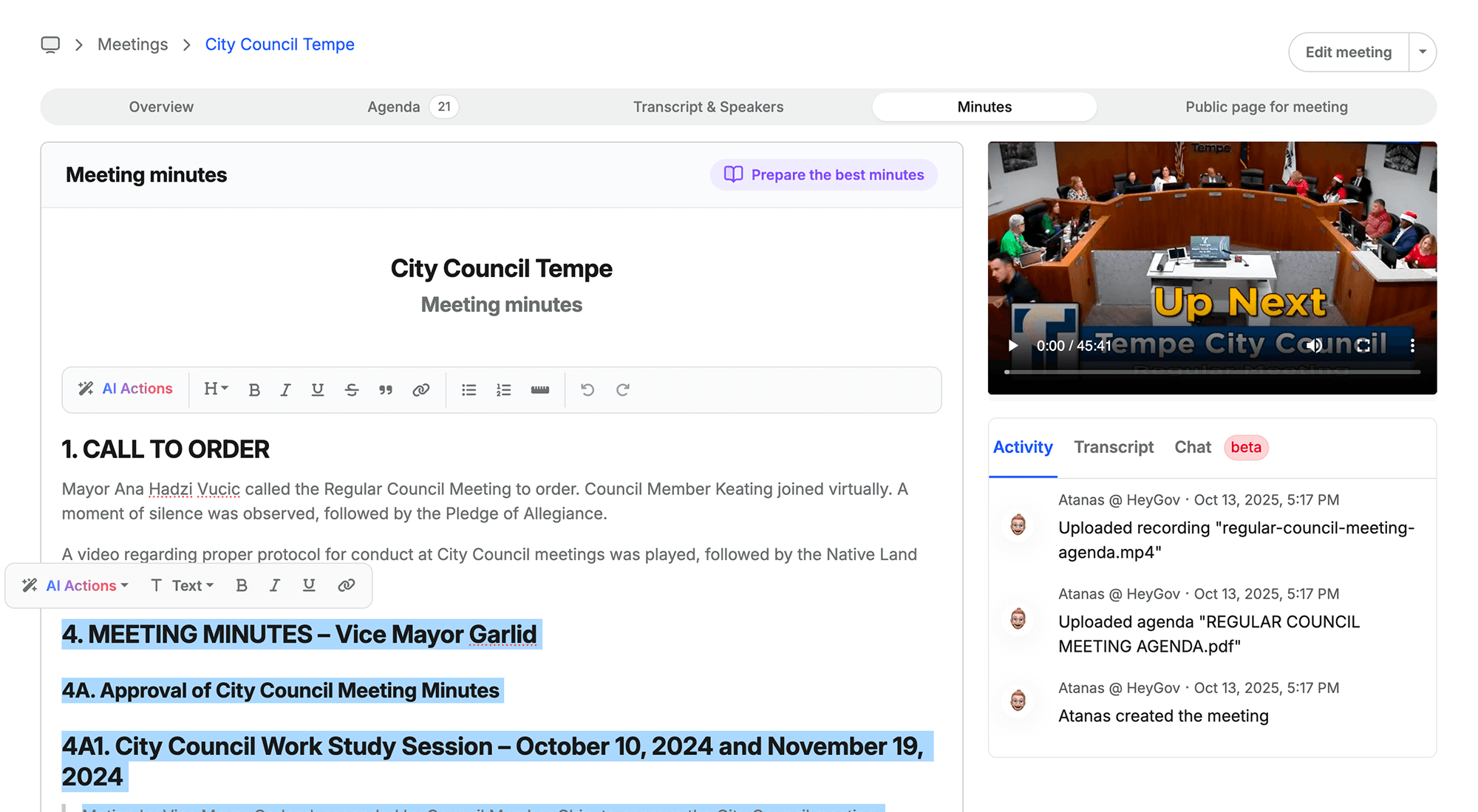
Task: Insert horizontal rule divider icon
Action: coord(539,389)
